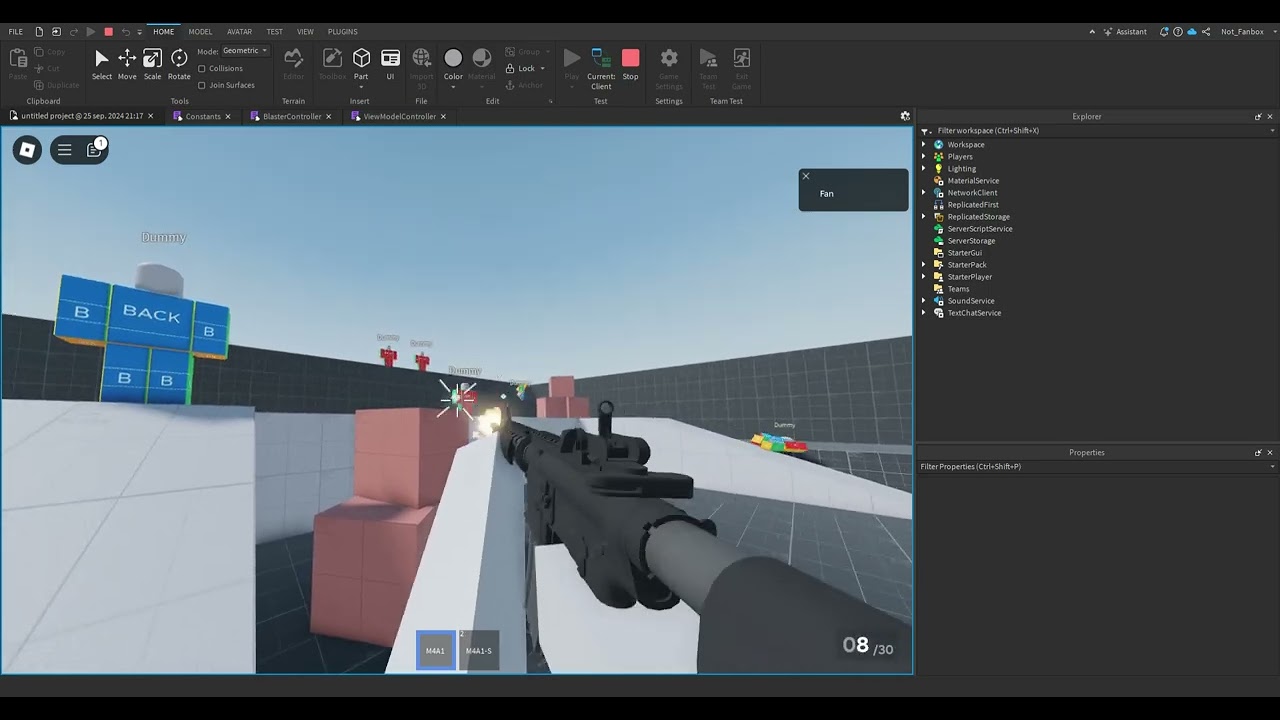This screenshot has width=1280, height=720.
Task: Select TextChatService in Explorer
Action: pyautogui.click(x=974, y=313)
